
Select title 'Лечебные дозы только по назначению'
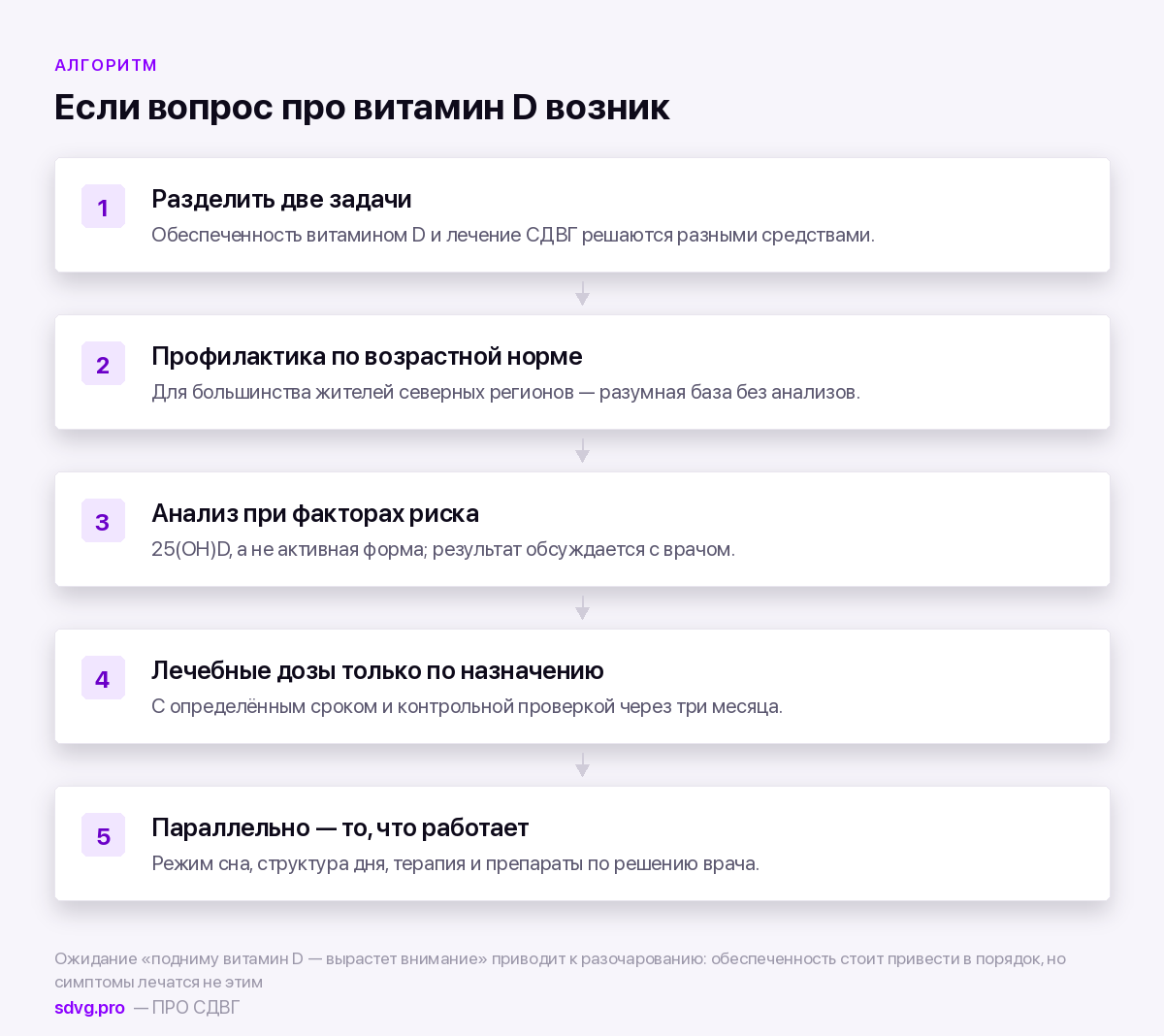[x=377, y=670]
